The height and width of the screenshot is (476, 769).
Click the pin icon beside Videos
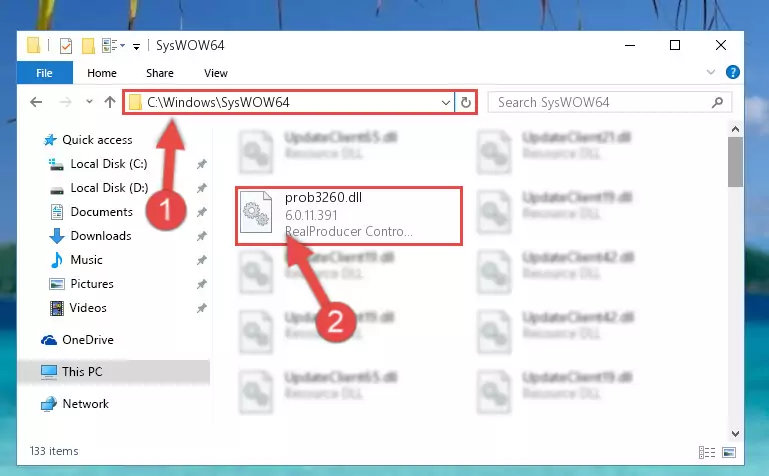tap(202, 308)
